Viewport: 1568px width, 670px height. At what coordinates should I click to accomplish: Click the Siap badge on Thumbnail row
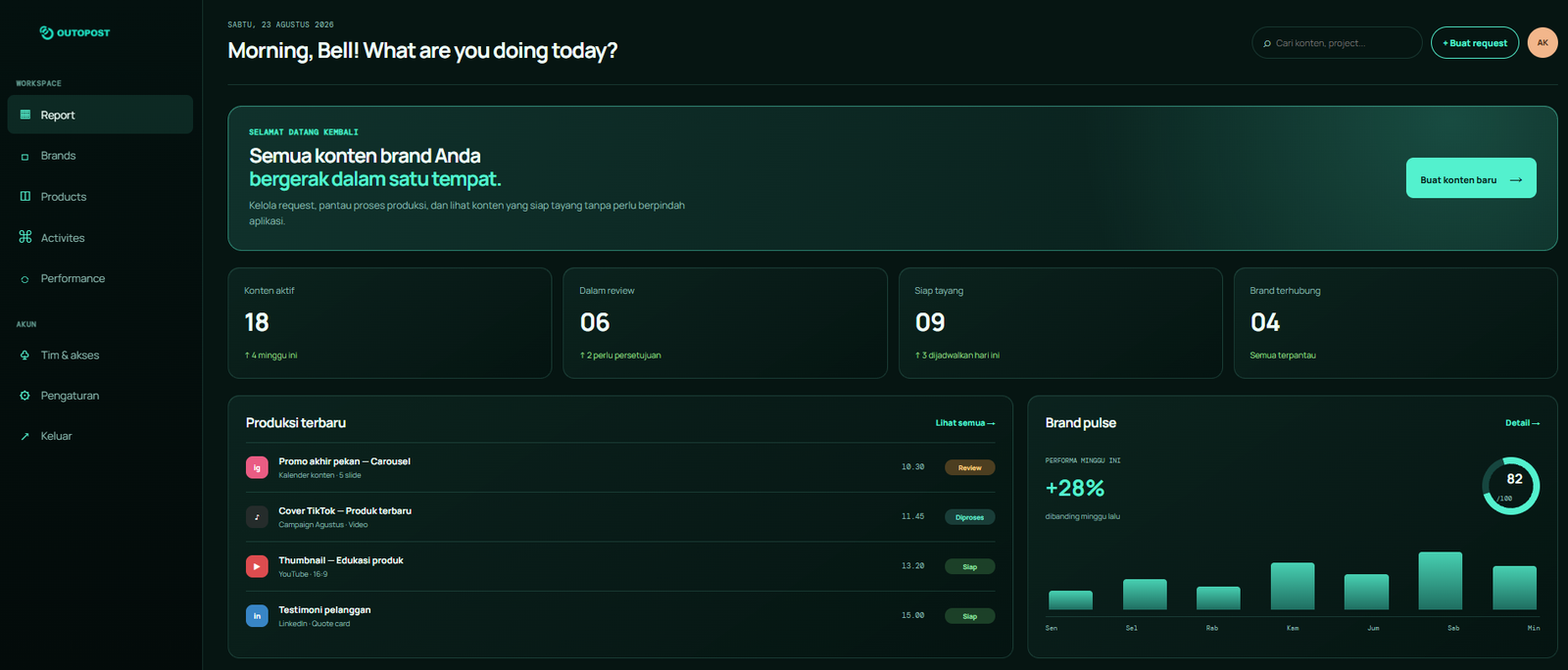point(970,566)
